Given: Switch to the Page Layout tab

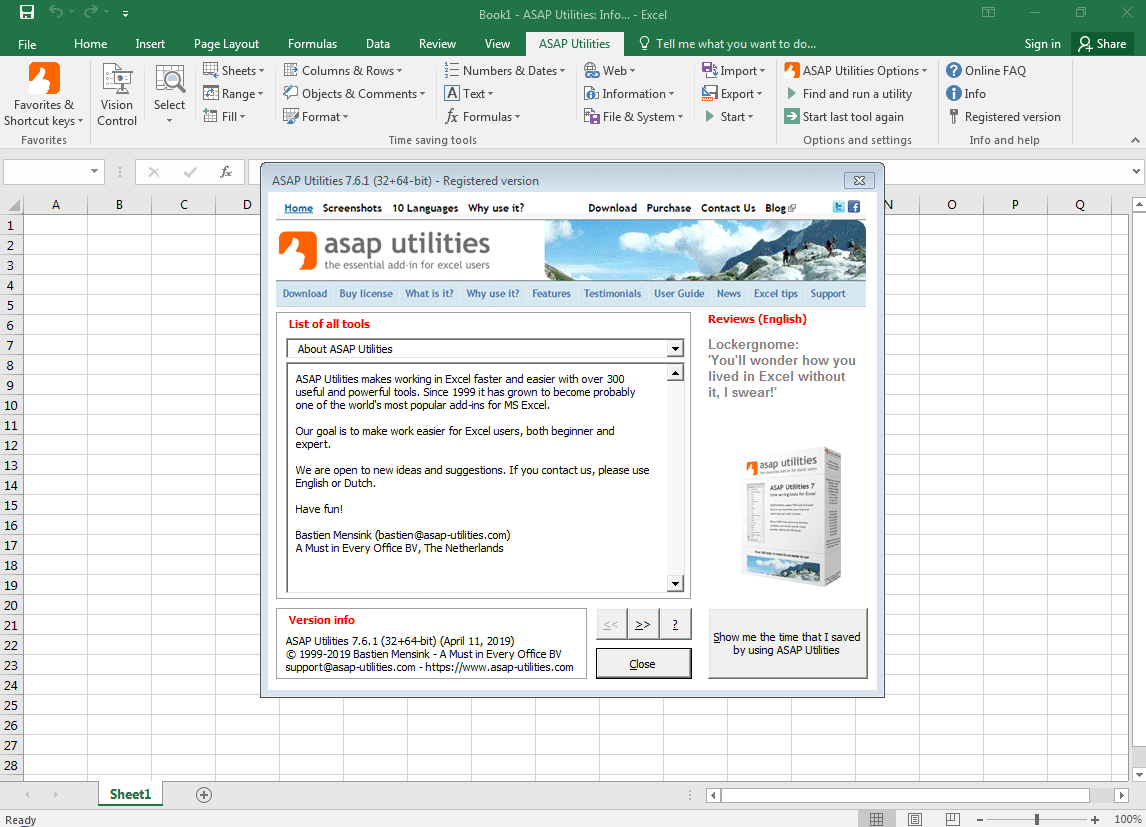Looking at the screenshot, I should click(x=226, y=44).
